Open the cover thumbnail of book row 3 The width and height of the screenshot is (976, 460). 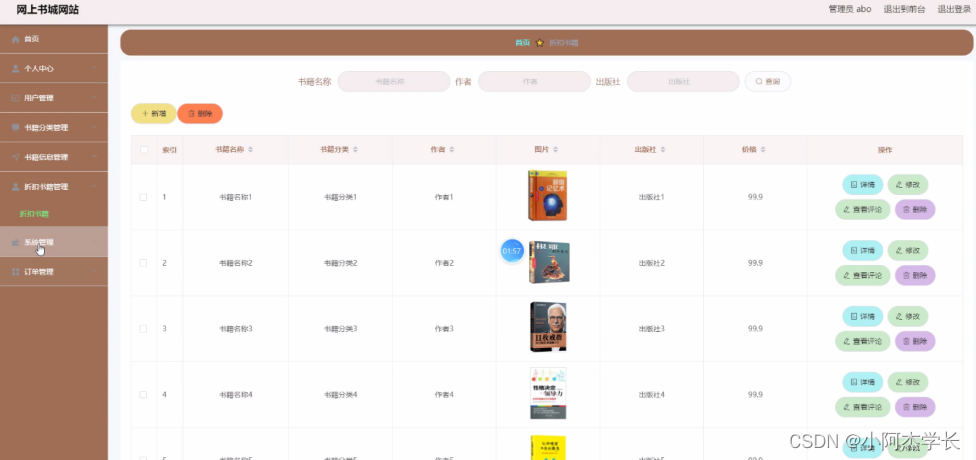547,327
